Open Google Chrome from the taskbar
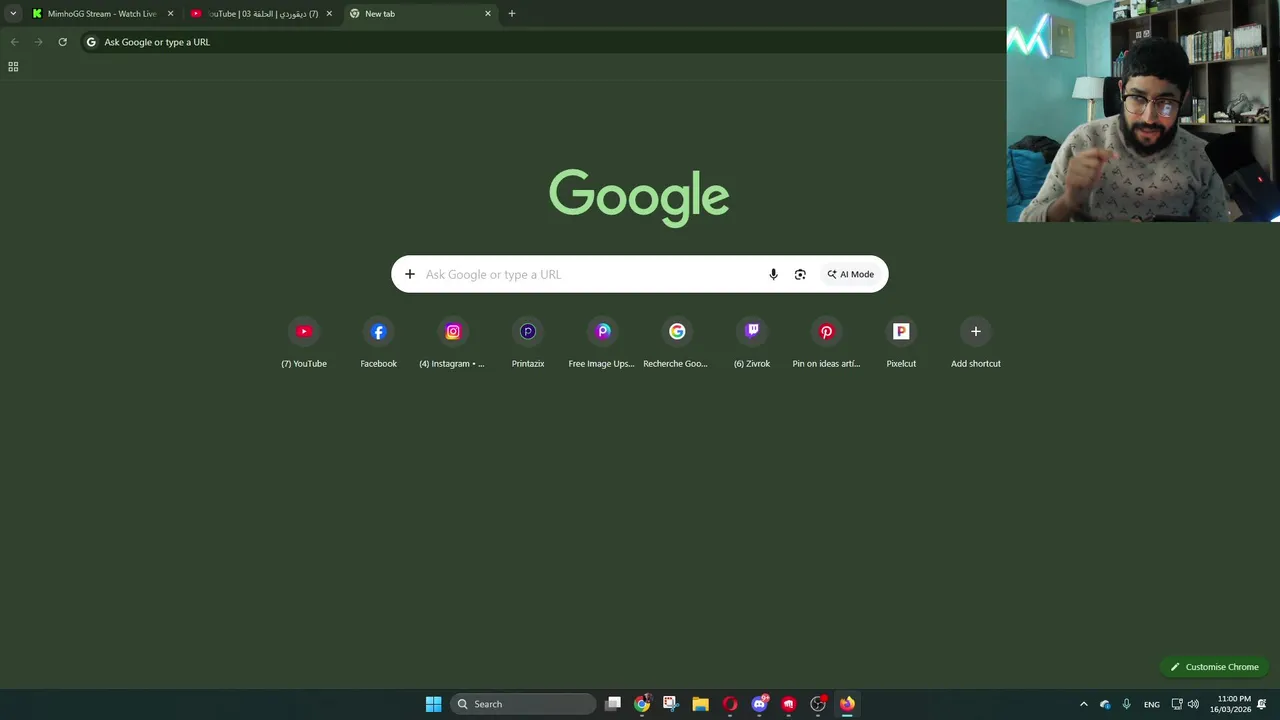The image size is (1280, 720). tap(642, 704)
